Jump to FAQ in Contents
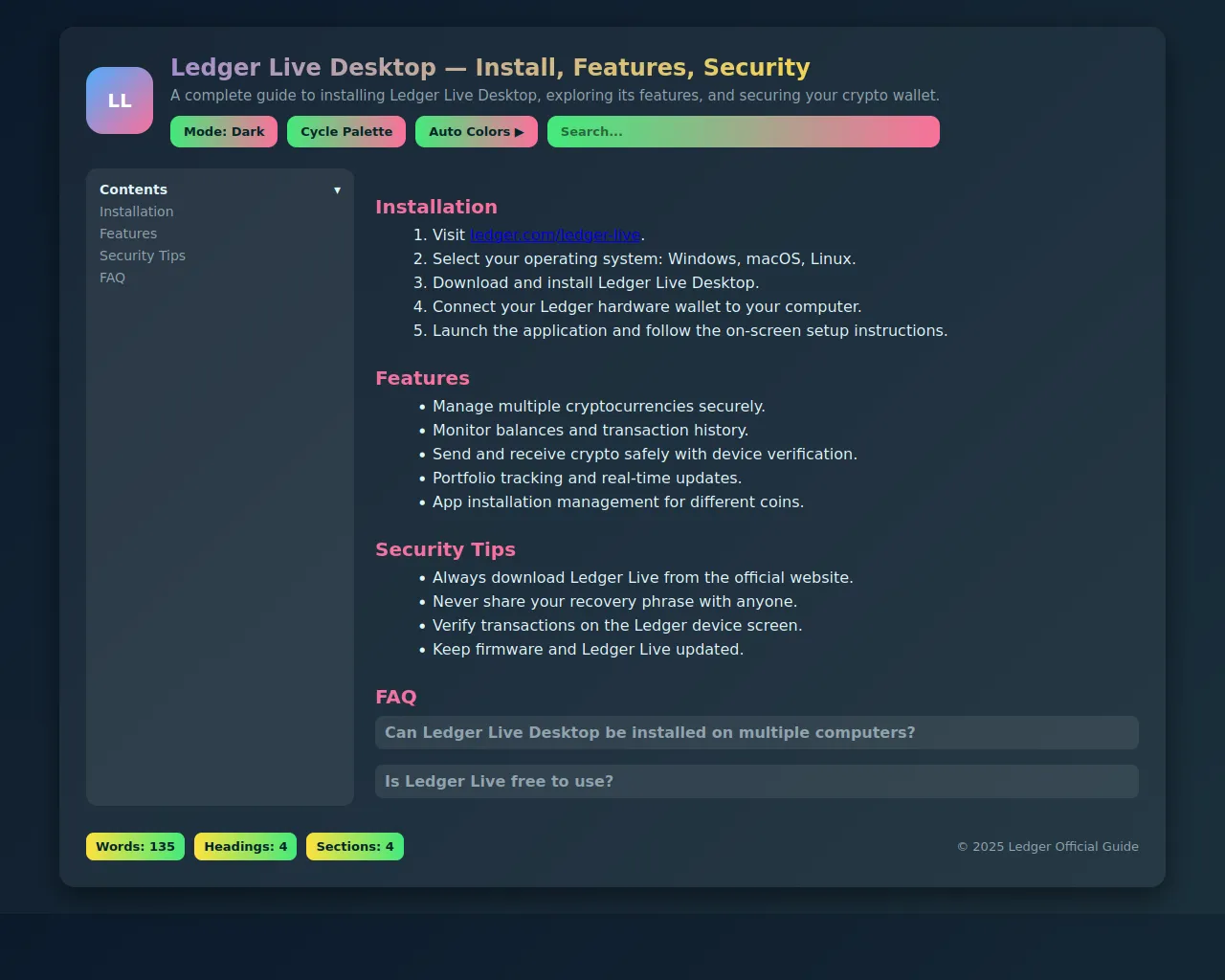Image resolution: width=1225 pixels, height=980 pixels. (112, 278)
